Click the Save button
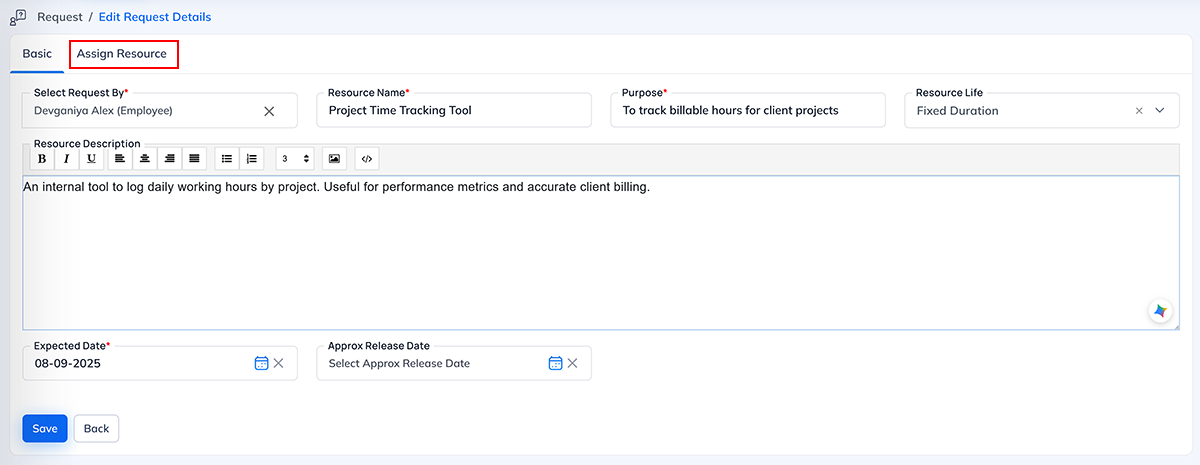The image size is (1200, 465). pos(45,428)
